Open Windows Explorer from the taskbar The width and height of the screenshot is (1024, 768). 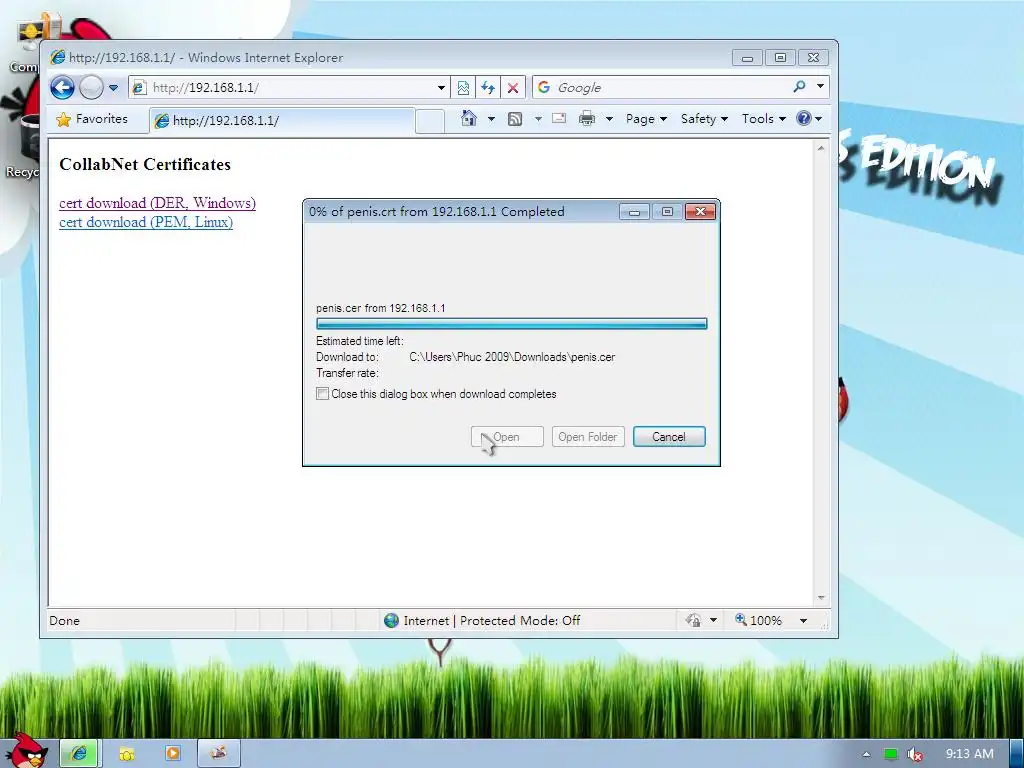(x=126, y=754)
